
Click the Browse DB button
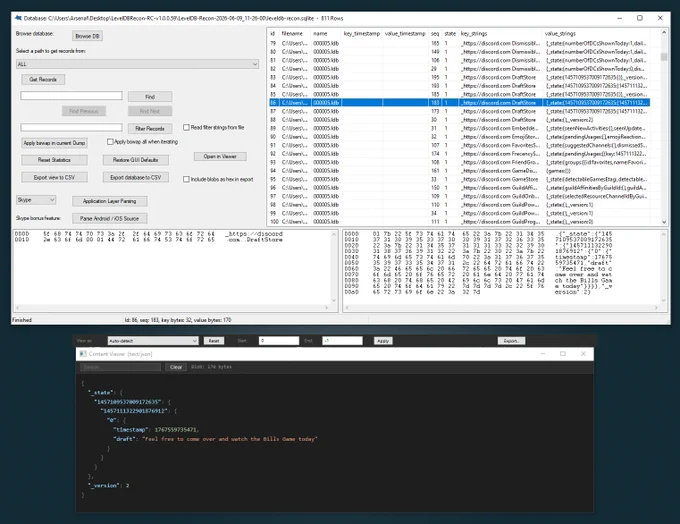87,36
